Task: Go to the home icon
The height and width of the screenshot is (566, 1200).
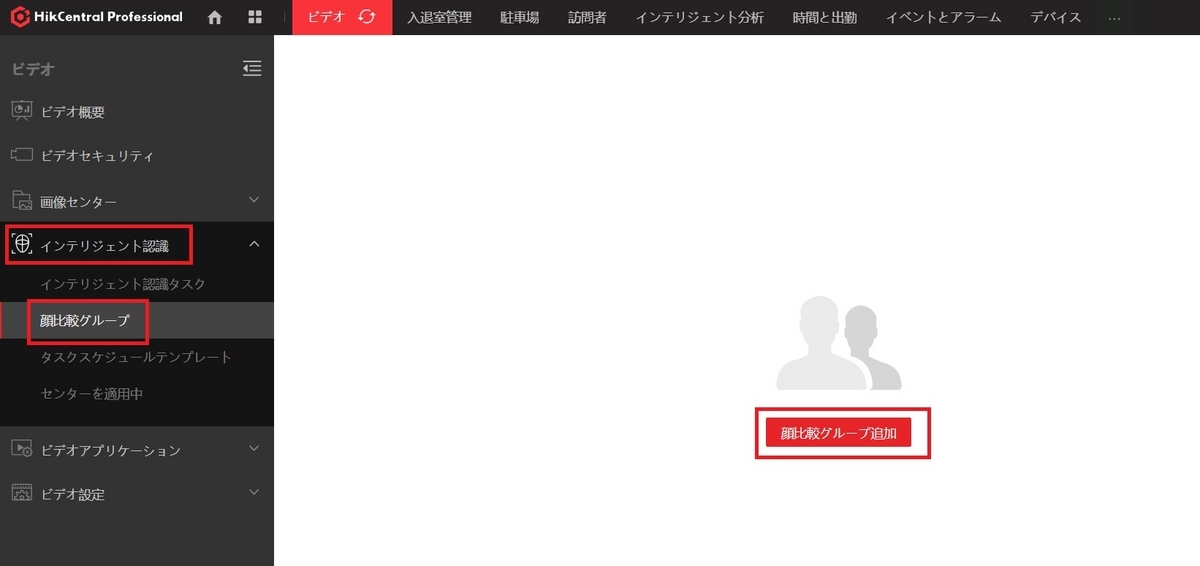Action: tap(215, 17)
